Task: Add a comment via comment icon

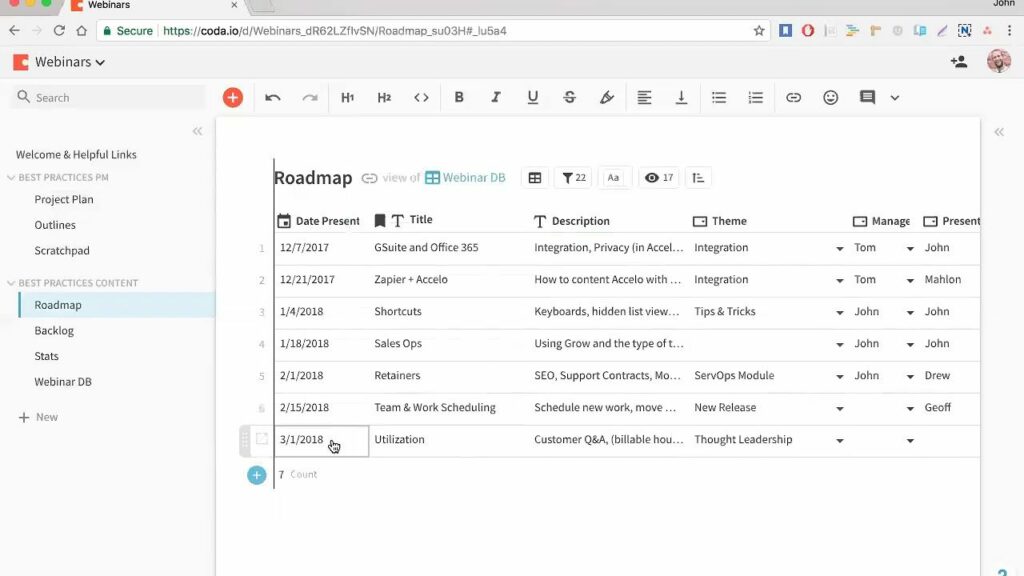Action: pyautogui.click(x=867, y=97)
